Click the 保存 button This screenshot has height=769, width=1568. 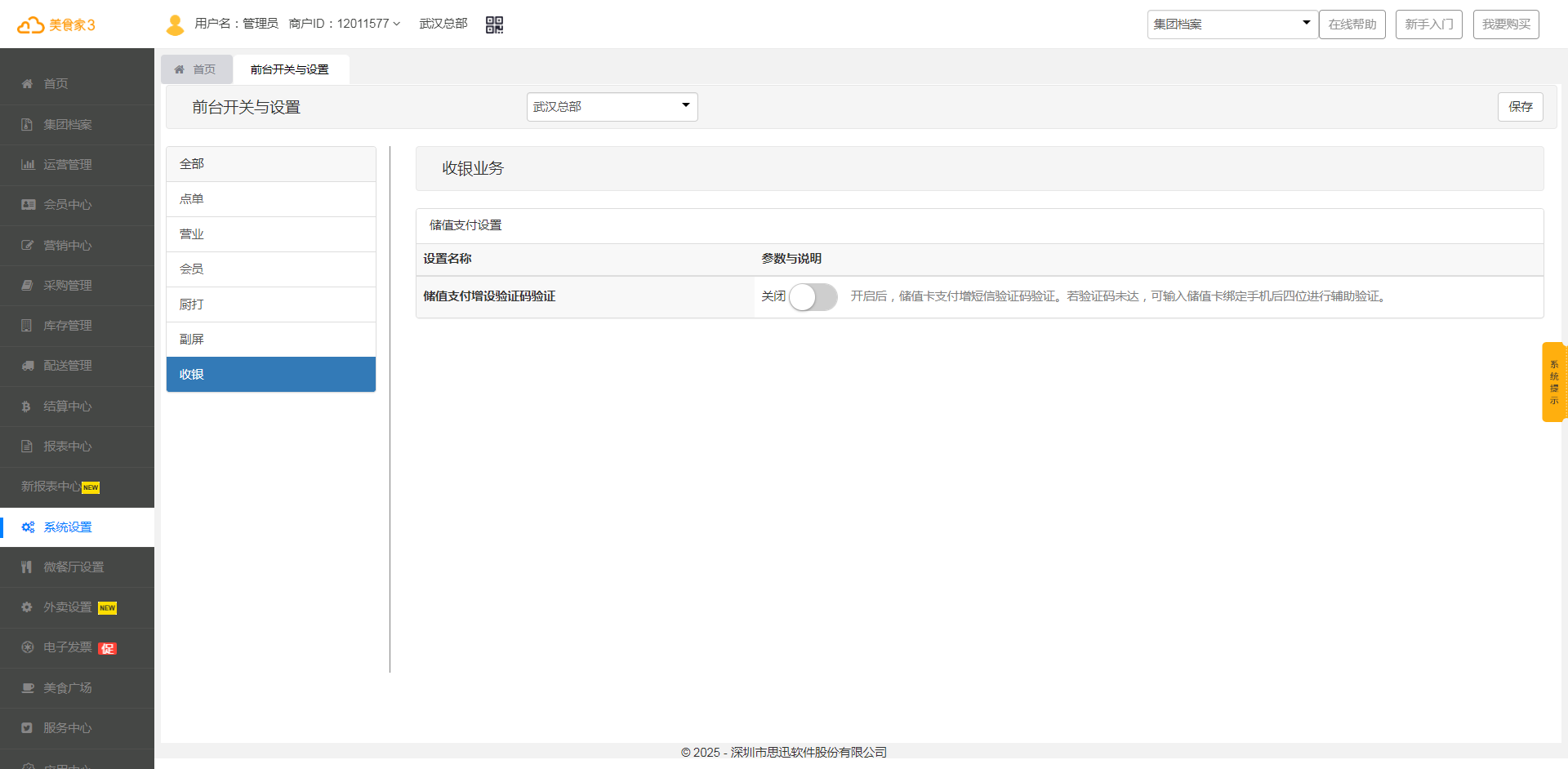[1520, 107]
